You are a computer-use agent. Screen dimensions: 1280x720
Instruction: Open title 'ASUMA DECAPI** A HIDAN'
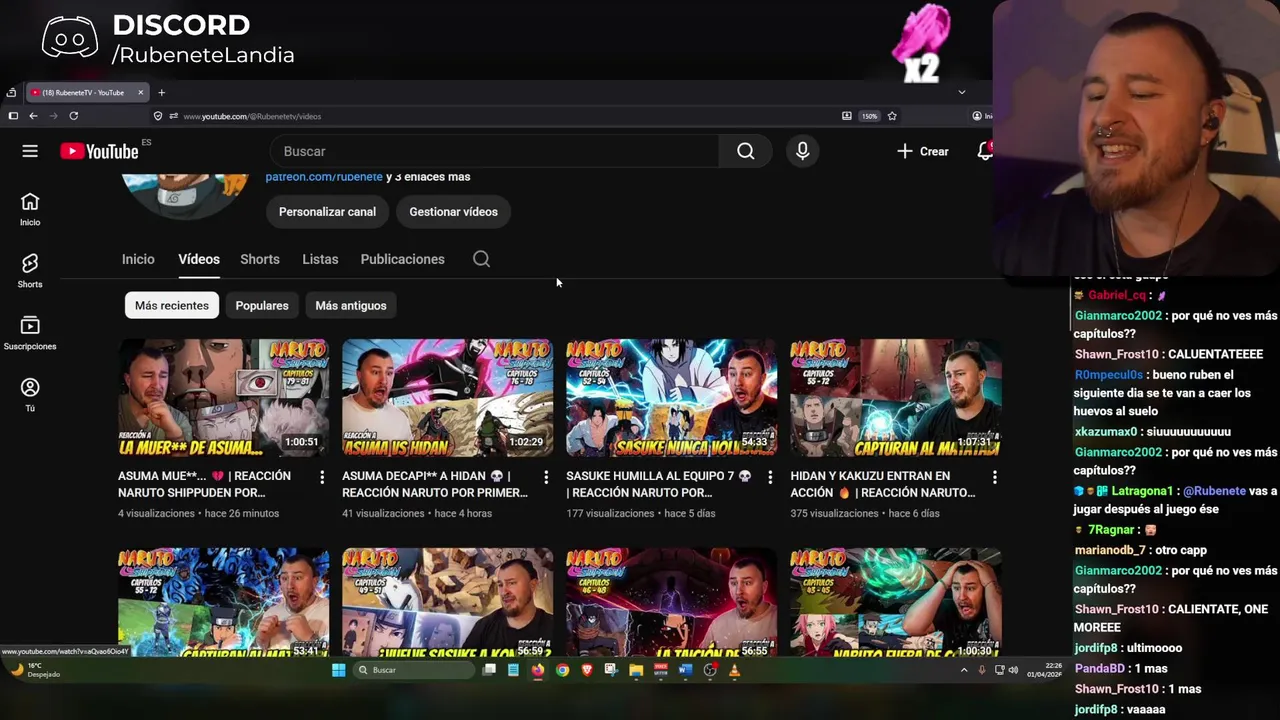click(x=434, y=484)
